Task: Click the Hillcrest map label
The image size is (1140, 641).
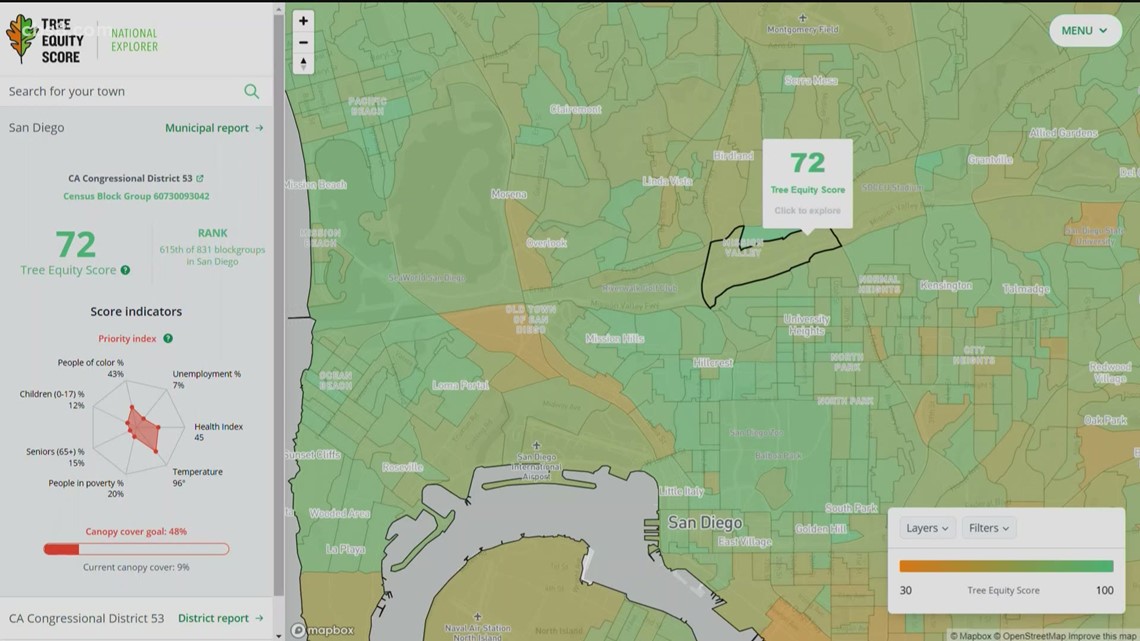Action: click(x=712, y=363)
